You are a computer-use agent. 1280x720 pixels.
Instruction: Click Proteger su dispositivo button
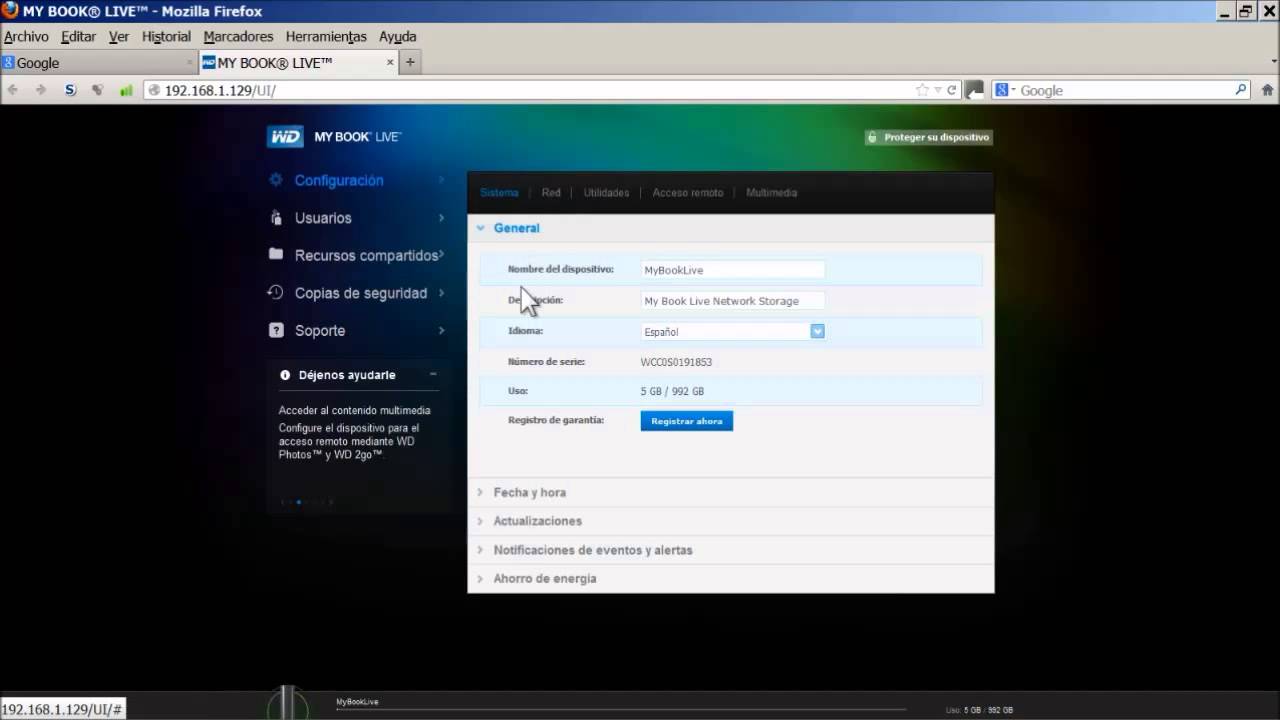point(929,137)
